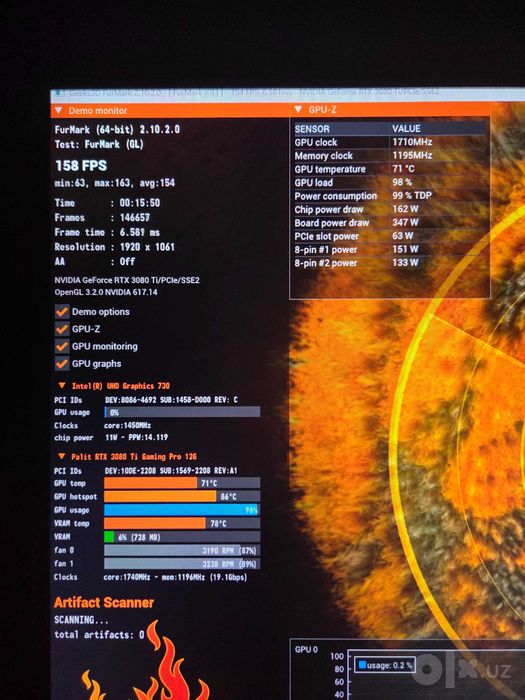
Task: Click OpenGL 3.2.0 NVIDIA 617.14 text
Action: (x=106, y=292)
